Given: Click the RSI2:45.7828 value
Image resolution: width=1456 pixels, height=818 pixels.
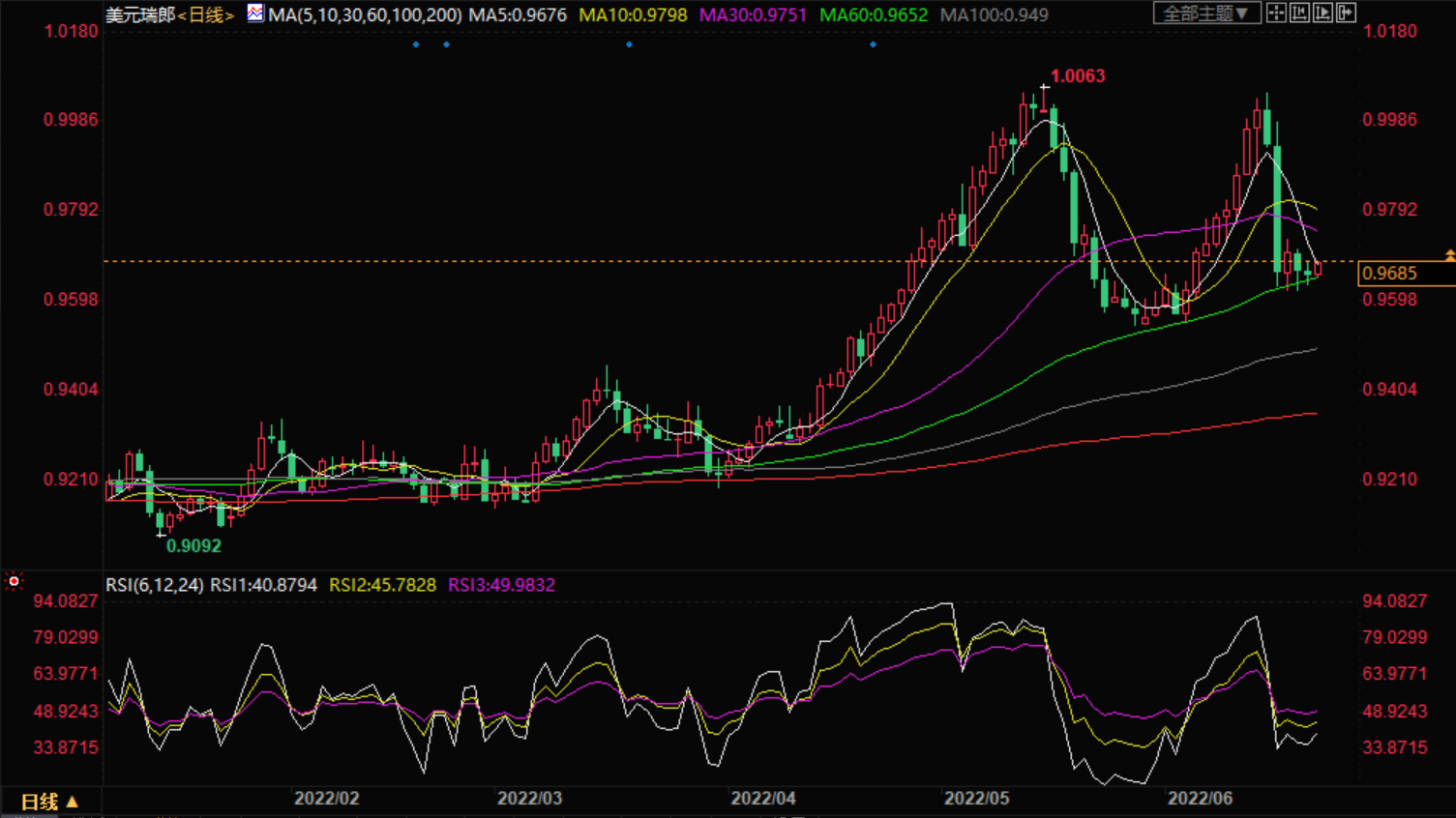Looking at the screenshot, I should 383,585.
